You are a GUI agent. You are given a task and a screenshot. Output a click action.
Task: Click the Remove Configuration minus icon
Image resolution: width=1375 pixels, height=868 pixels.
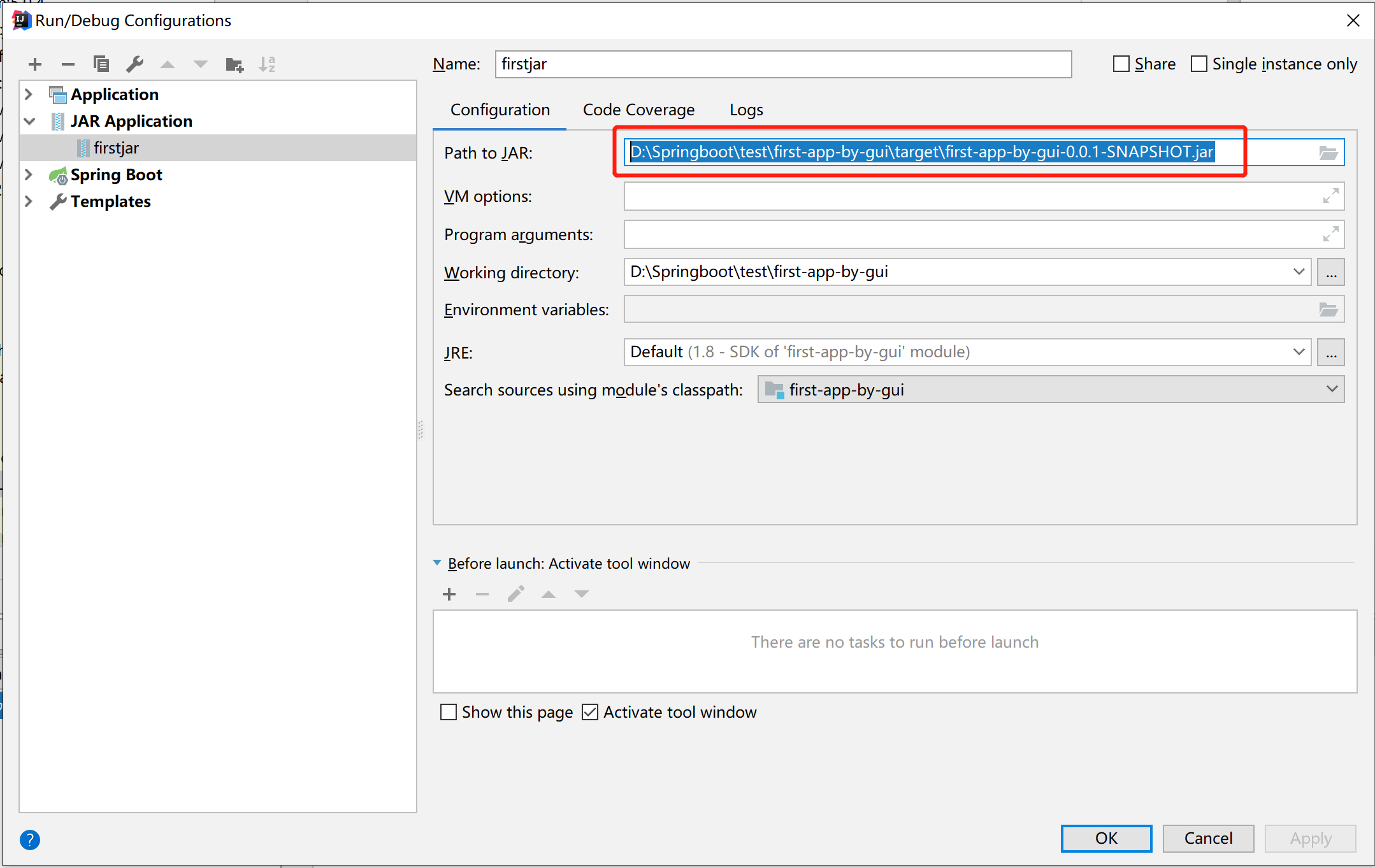68,64
